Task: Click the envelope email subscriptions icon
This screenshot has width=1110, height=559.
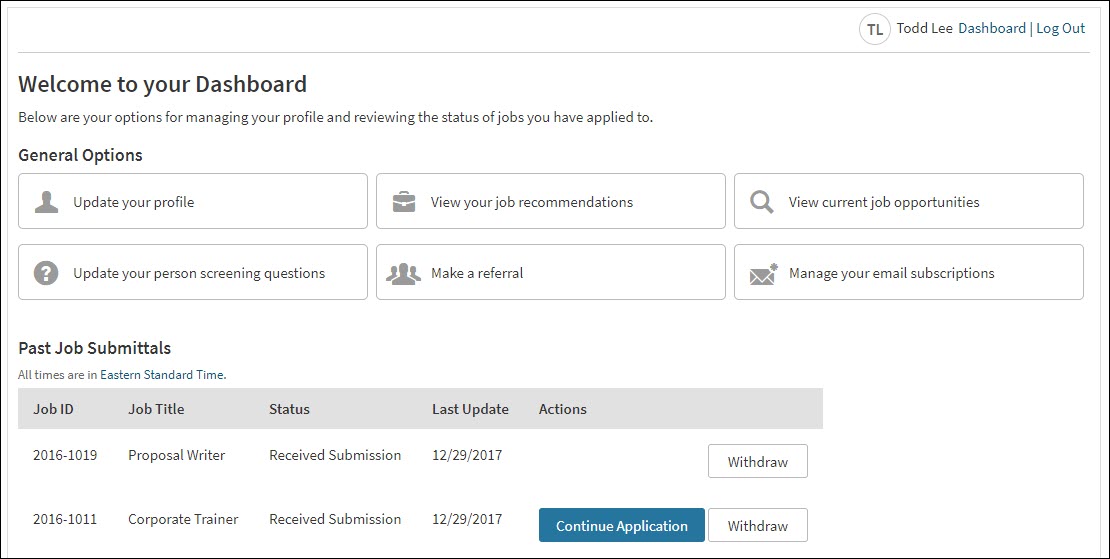Action: click(x=763, y=273)
